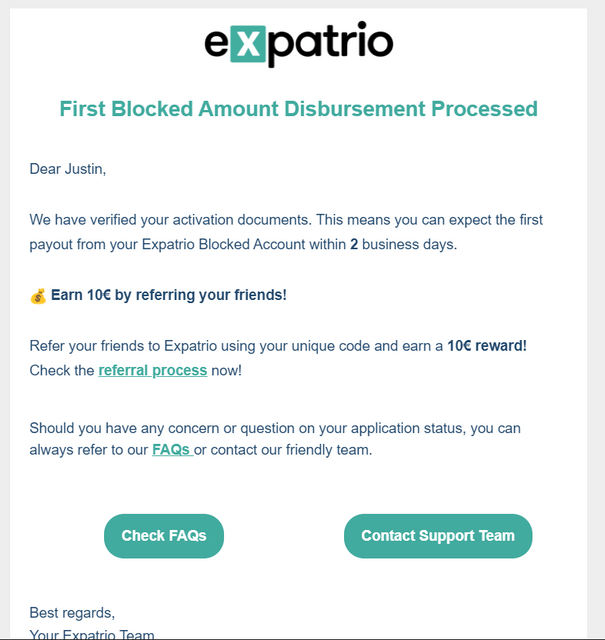Image resolution: width=605 pixels, height=640 pixels.
Task: Click the Dear Justin greeting
Action: [x=68, y=169]
